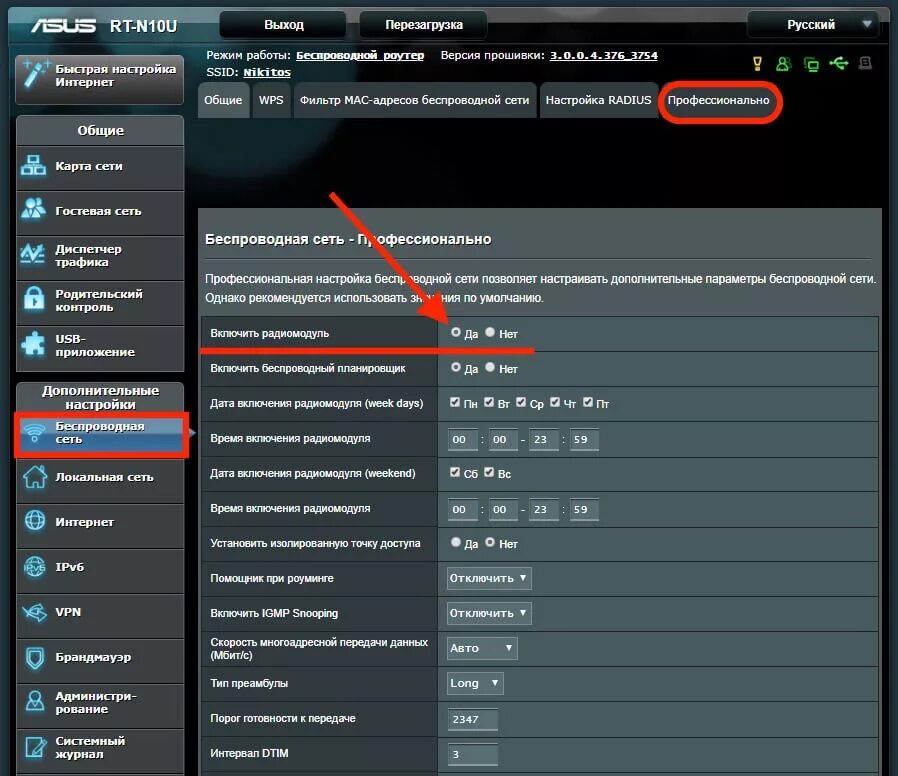Open Быстрая настройка Интернет menu item
Image resolution: width=898 pixels, height=776 pixels.
click(100, 79)
